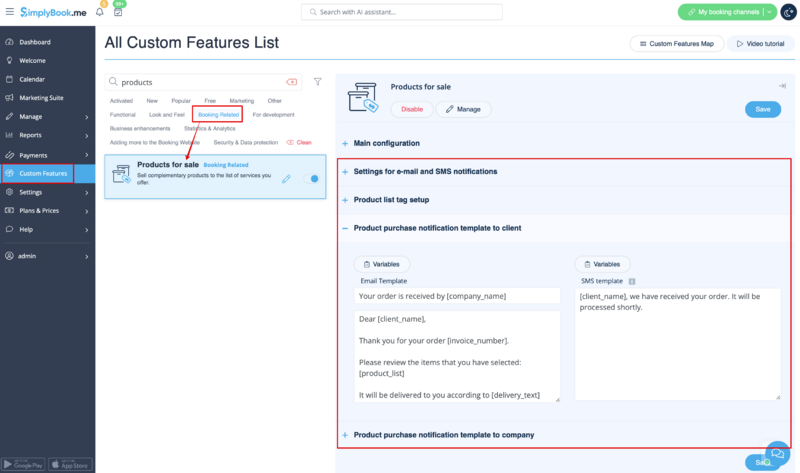
Task: Click Search with AI assistant field
Action: pos(402,12)
